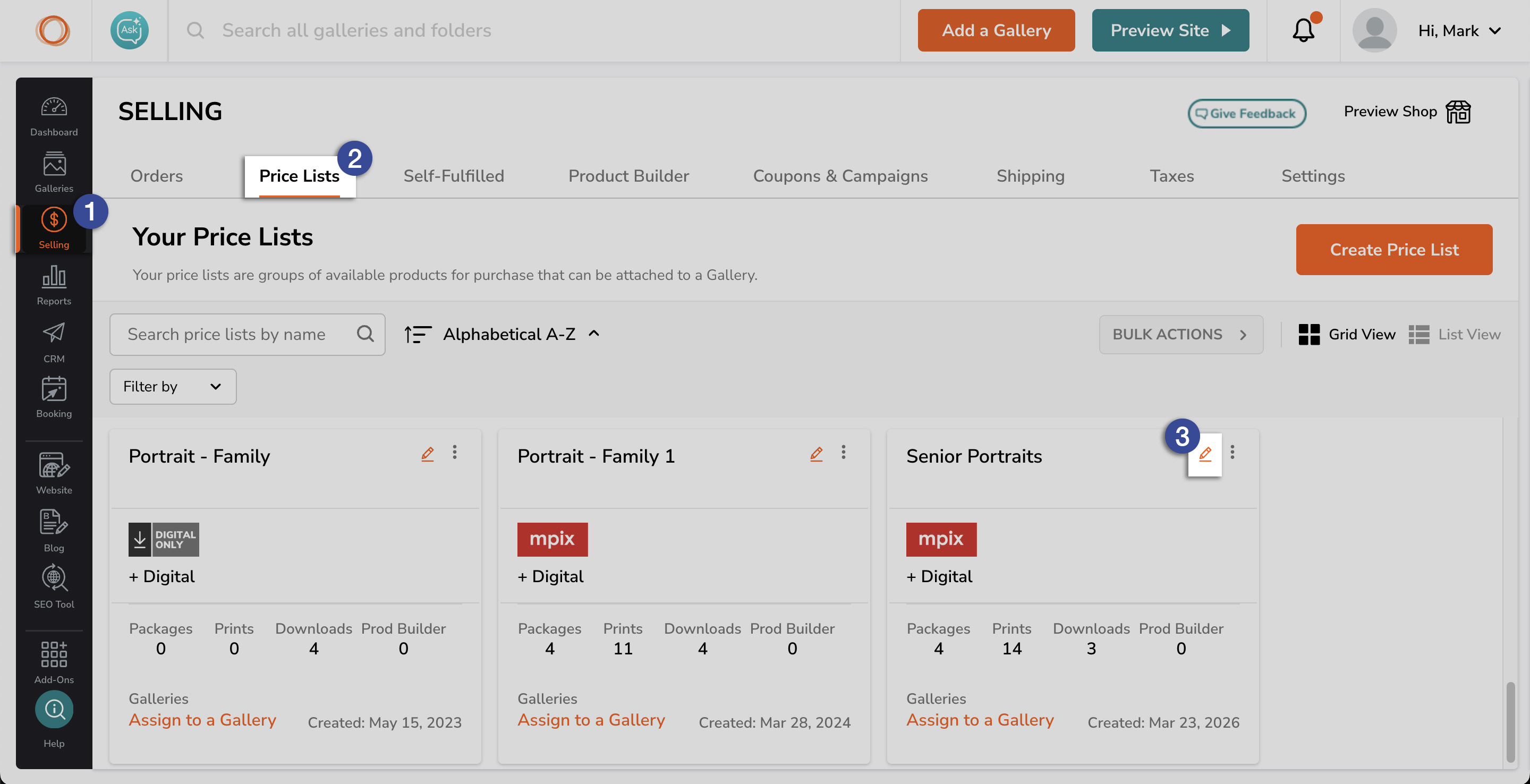Viewport: 1530px width, 784px height.
Task: Open the SEO Tool icon
Action: (54, 579)
